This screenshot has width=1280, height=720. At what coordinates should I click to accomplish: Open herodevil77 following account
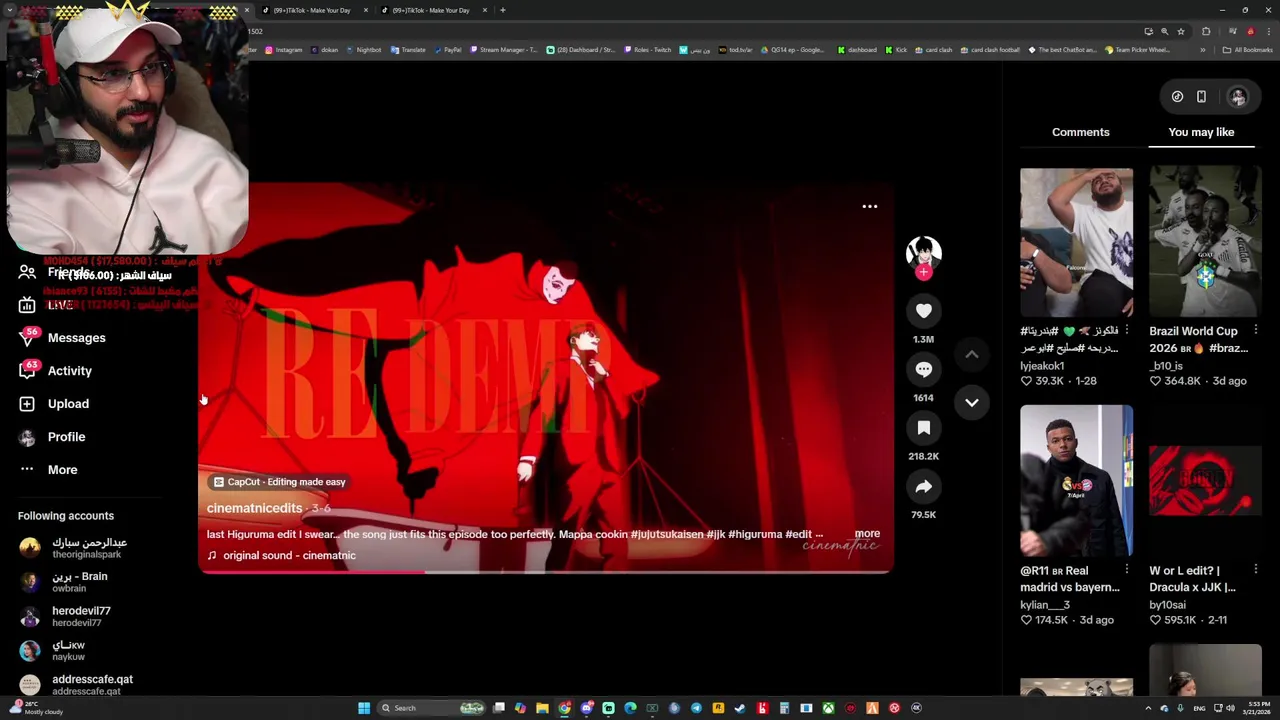(67, 616)
